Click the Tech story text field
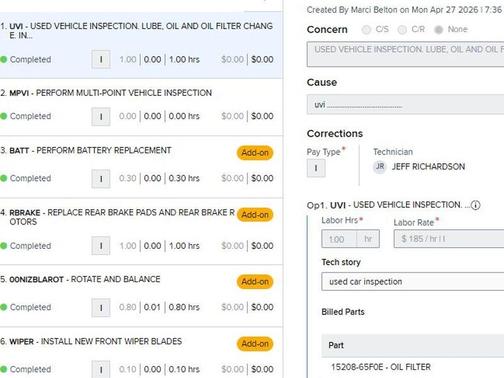 [x=413, y=282]
